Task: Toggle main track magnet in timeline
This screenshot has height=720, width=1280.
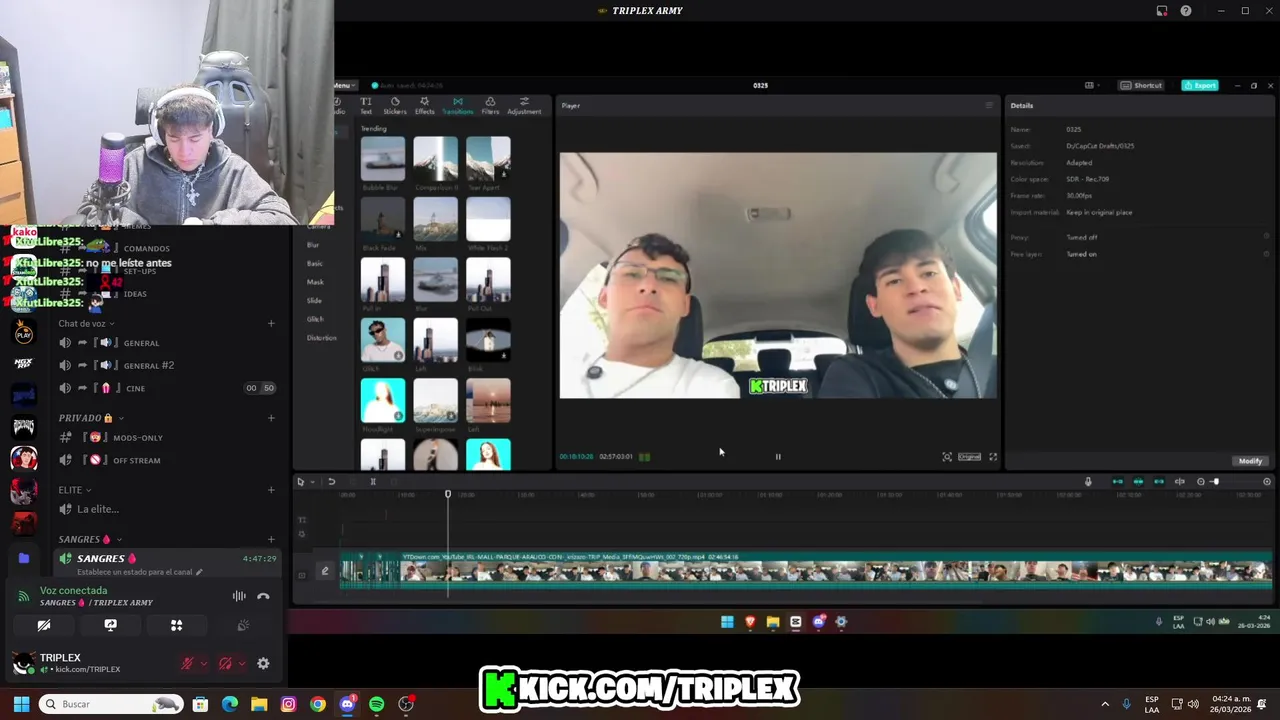Action: click(1118, 482)
